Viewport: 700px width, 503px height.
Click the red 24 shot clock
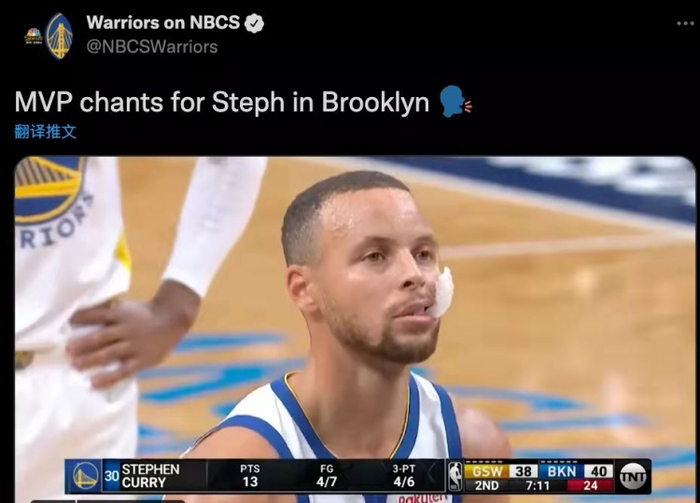590,485
